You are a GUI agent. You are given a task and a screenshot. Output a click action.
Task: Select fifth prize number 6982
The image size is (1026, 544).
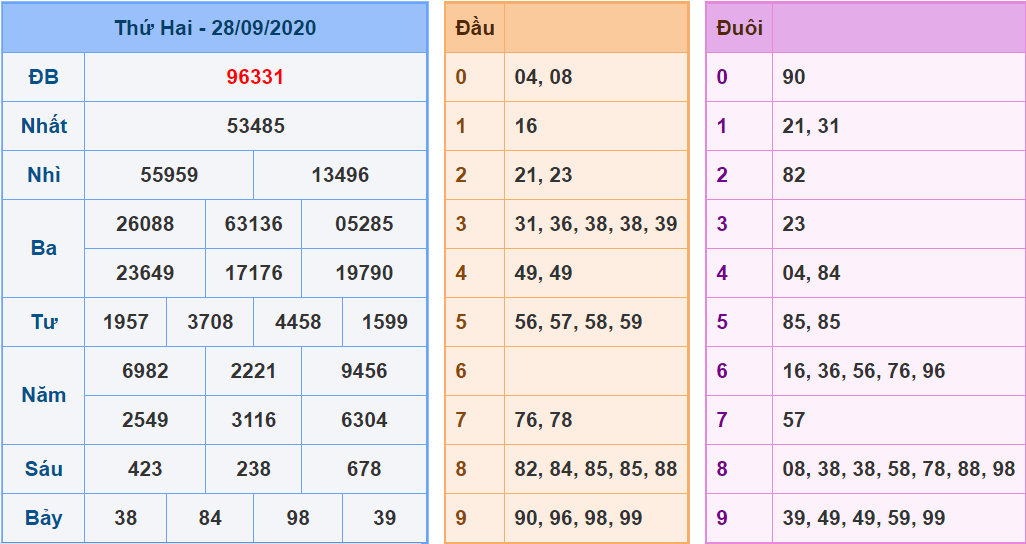point(145,371)
